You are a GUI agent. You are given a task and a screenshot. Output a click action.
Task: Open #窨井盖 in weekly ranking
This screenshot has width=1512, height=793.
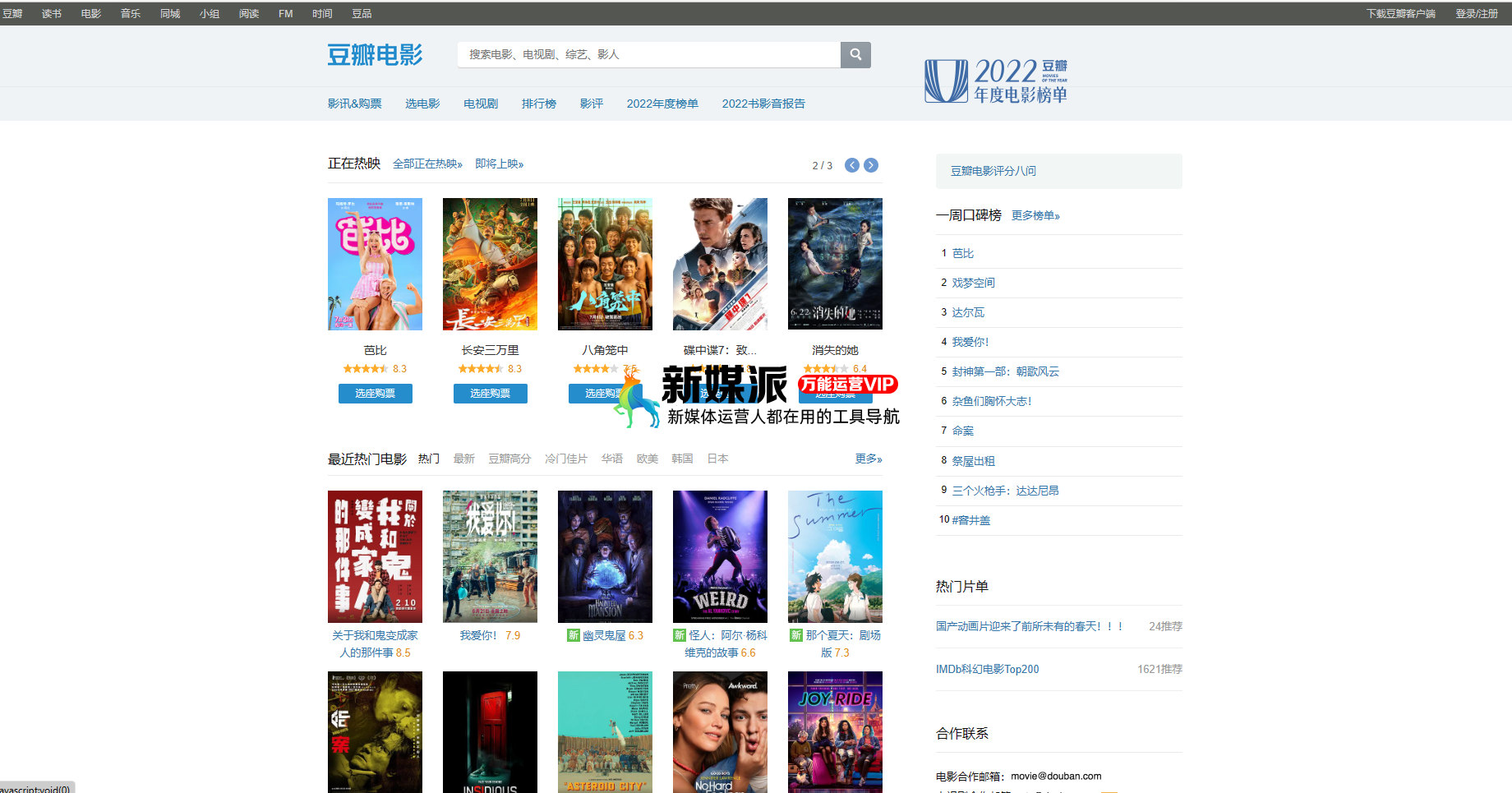971,520
